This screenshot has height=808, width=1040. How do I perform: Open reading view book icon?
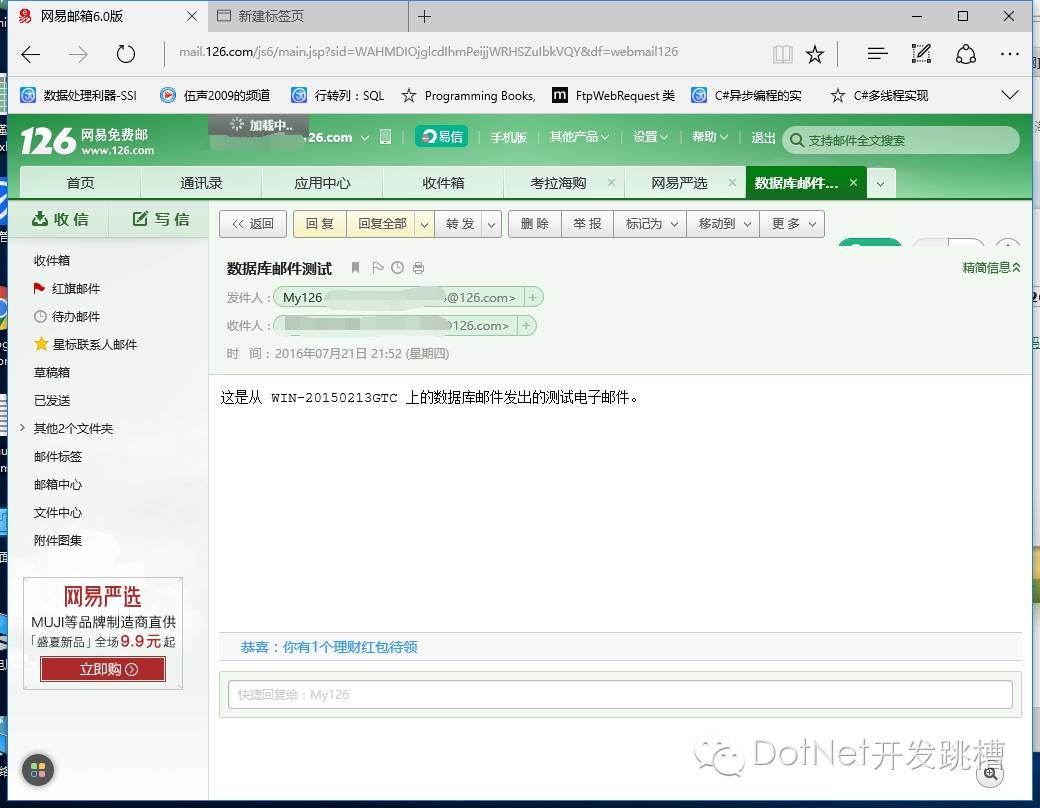coord(783,54)
